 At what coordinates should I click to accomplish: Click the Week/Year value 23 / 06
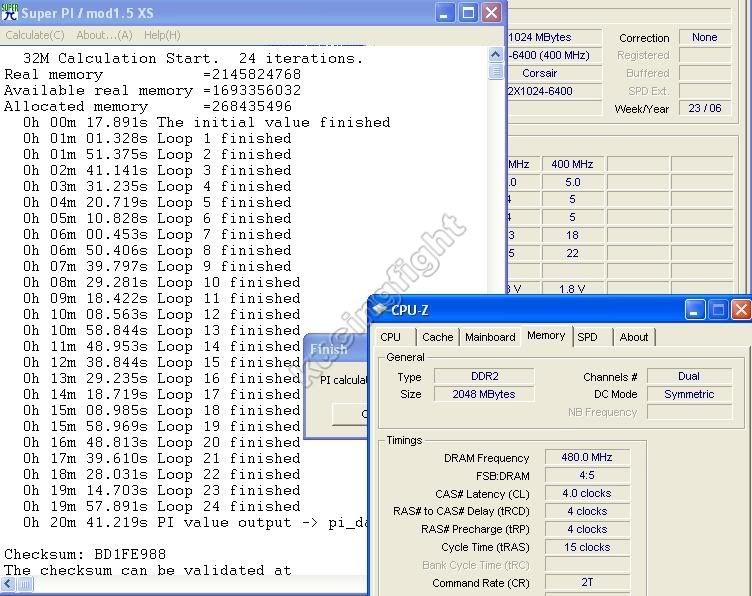click(705, 108)
